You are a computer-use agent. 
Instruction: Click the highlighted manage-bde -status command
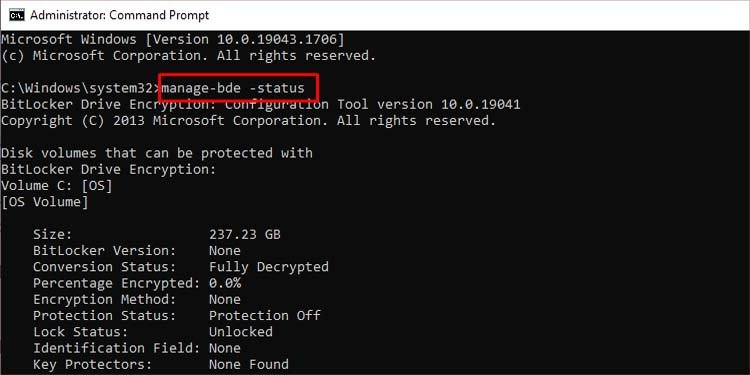pyautogui.click(x=233, y=88)
